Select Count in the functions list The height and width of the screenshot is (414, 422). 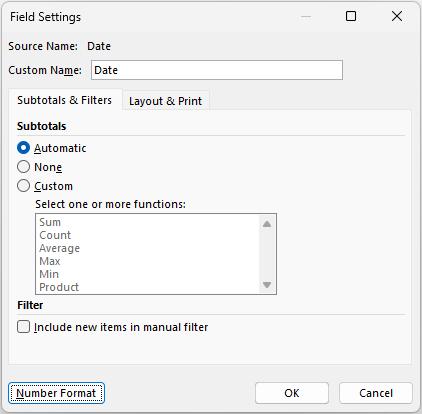[x=55, y=235]
